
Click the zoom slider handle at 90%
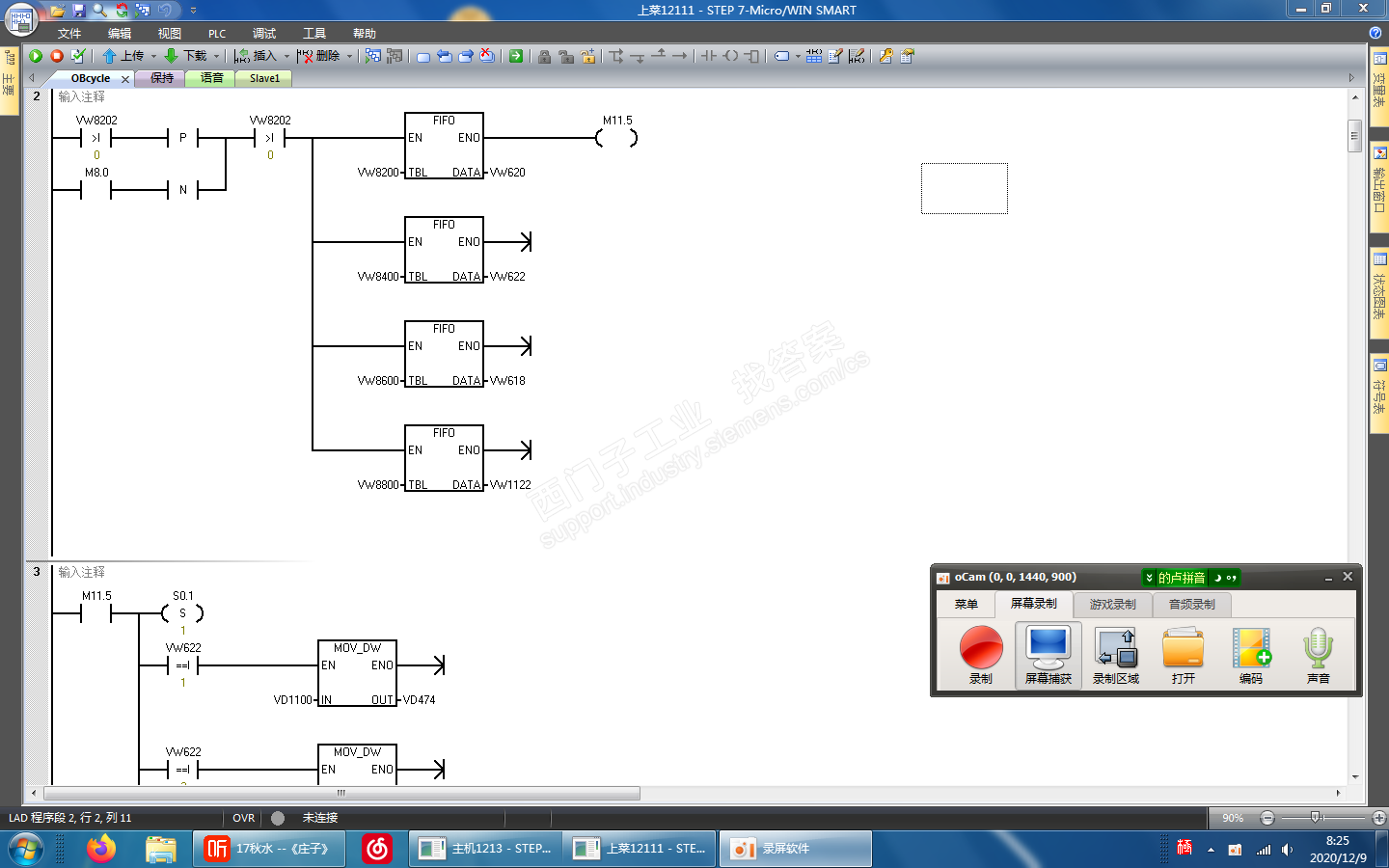1315,818
